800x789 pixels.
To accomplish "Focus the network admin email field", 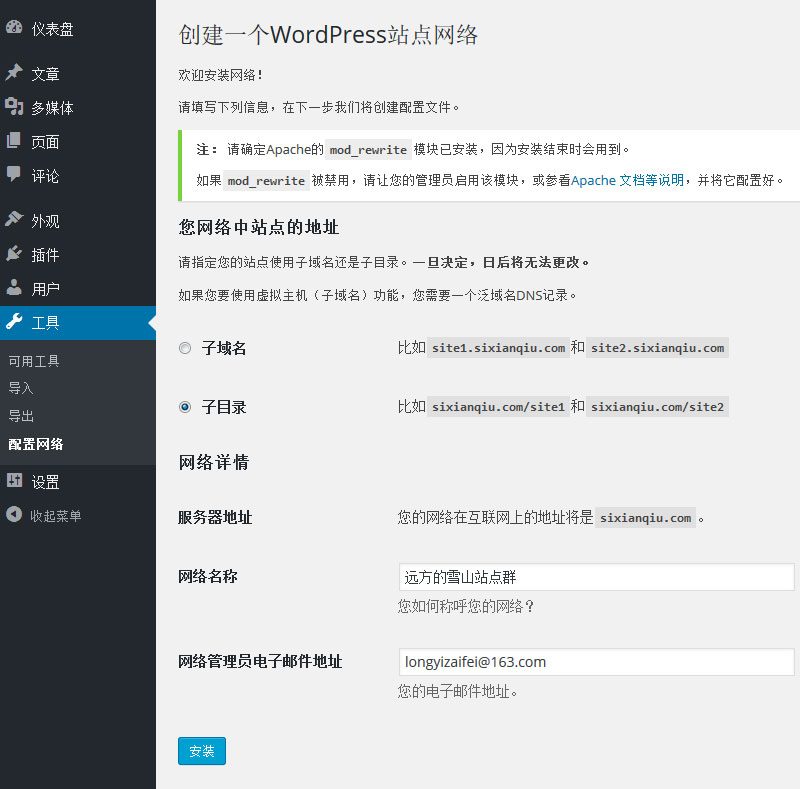I will click(596, 662).
